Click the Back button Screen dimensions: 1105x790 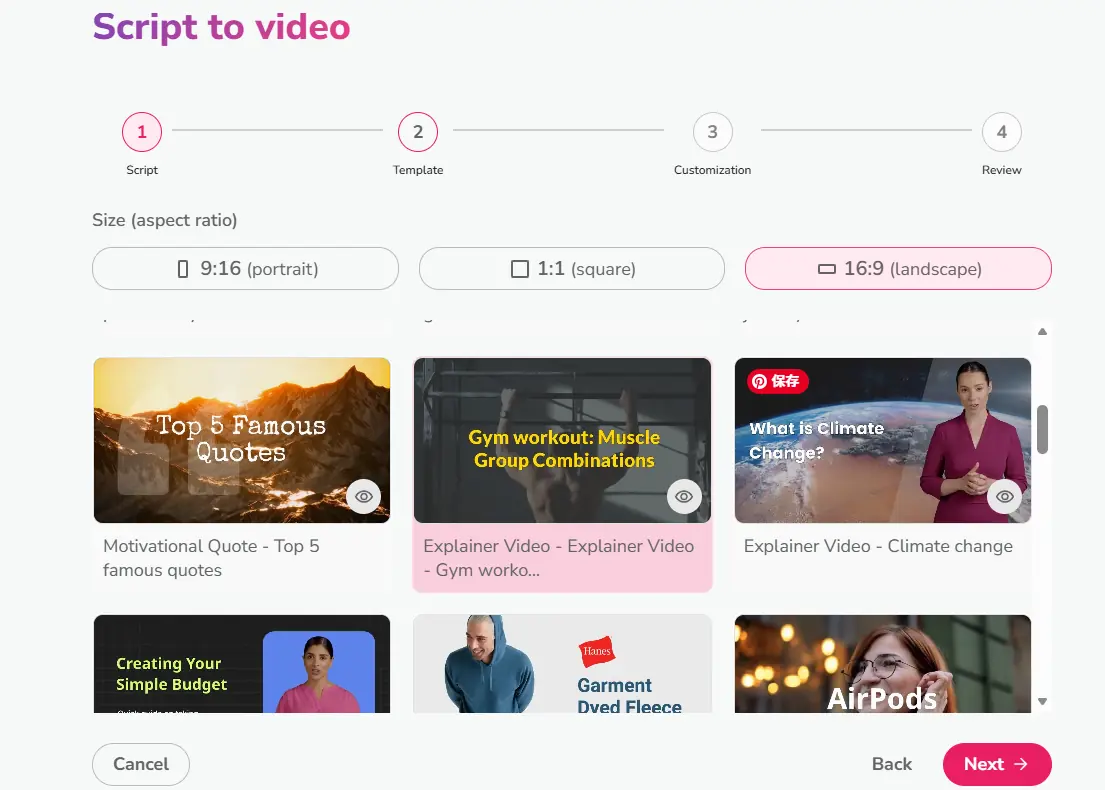click(891, 764)
